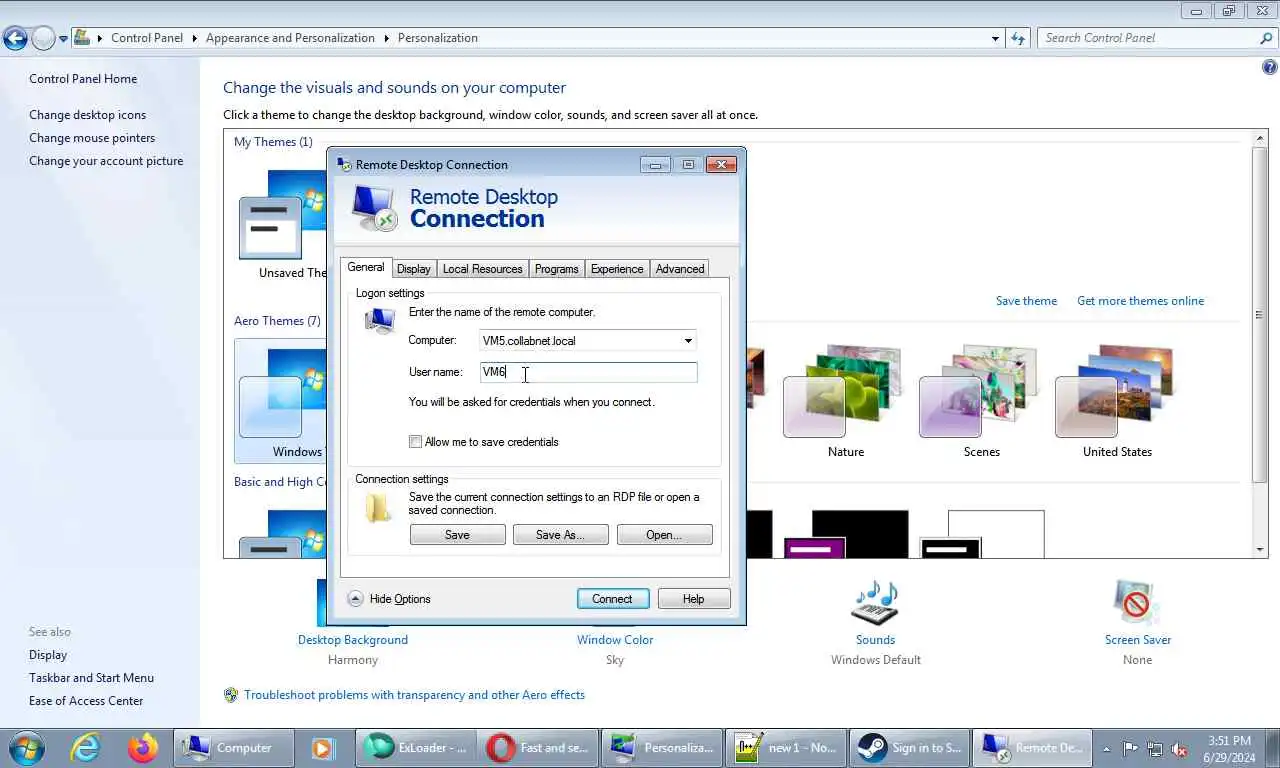Click the Back arrow in Control Panel
This screenshot has height=768, width=1280.
click(x=15, y=39)
